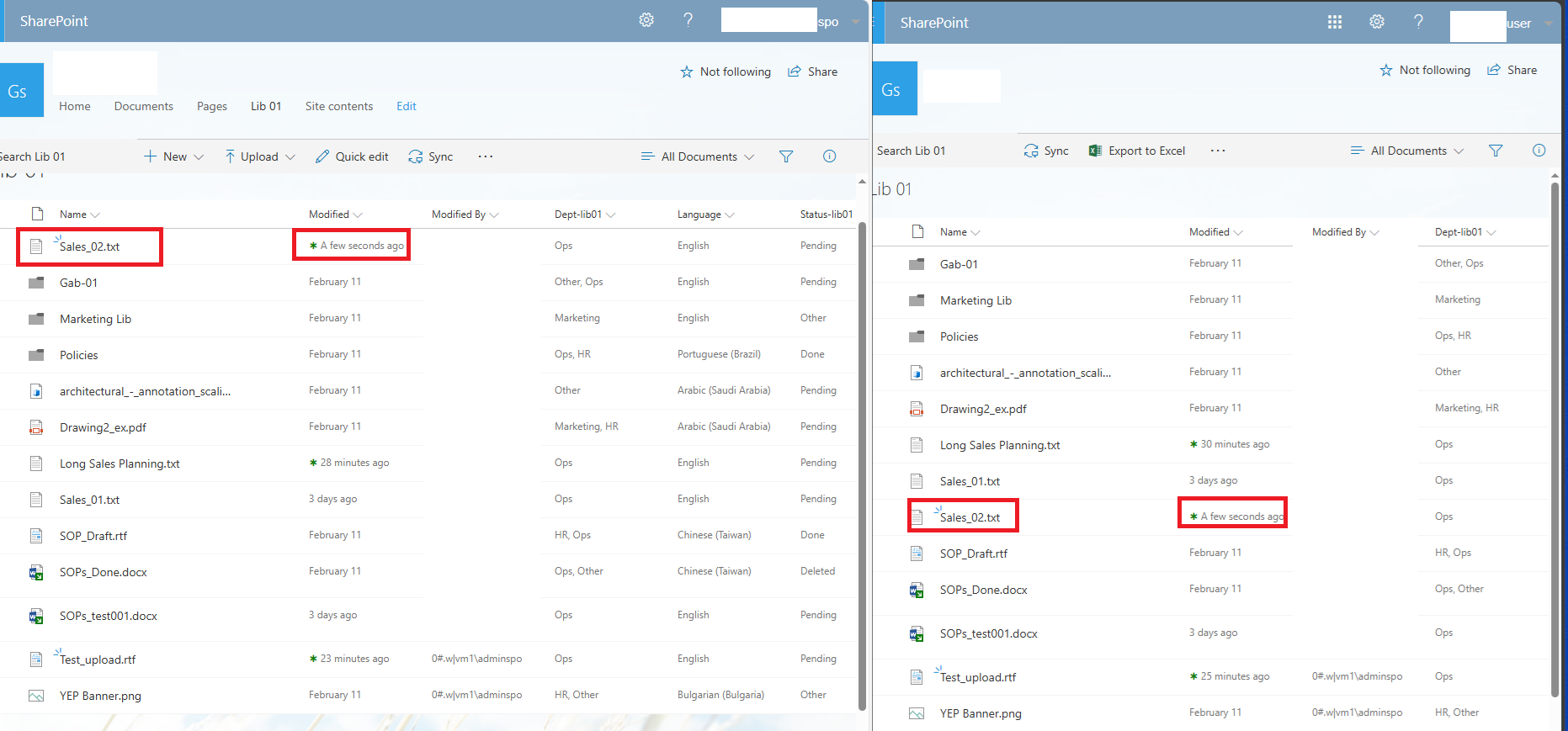Click Gab-01 folder icon in right window
Image resolution: width=1568 pixels, height=731 pixels.
[917, 264]
